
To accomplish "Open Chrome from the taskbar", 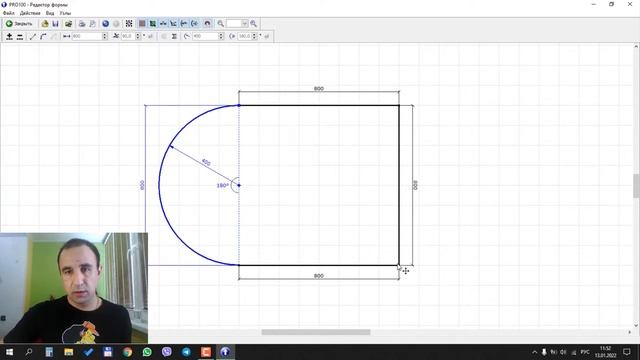I will [x=127, y=352].
